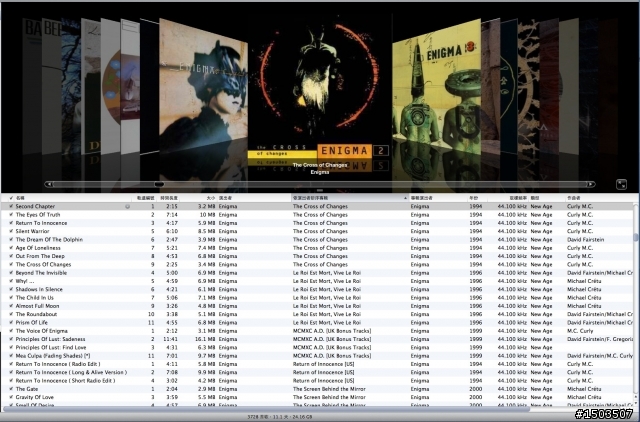
Task: Select The Child In Us row
Action: [317, 298]
